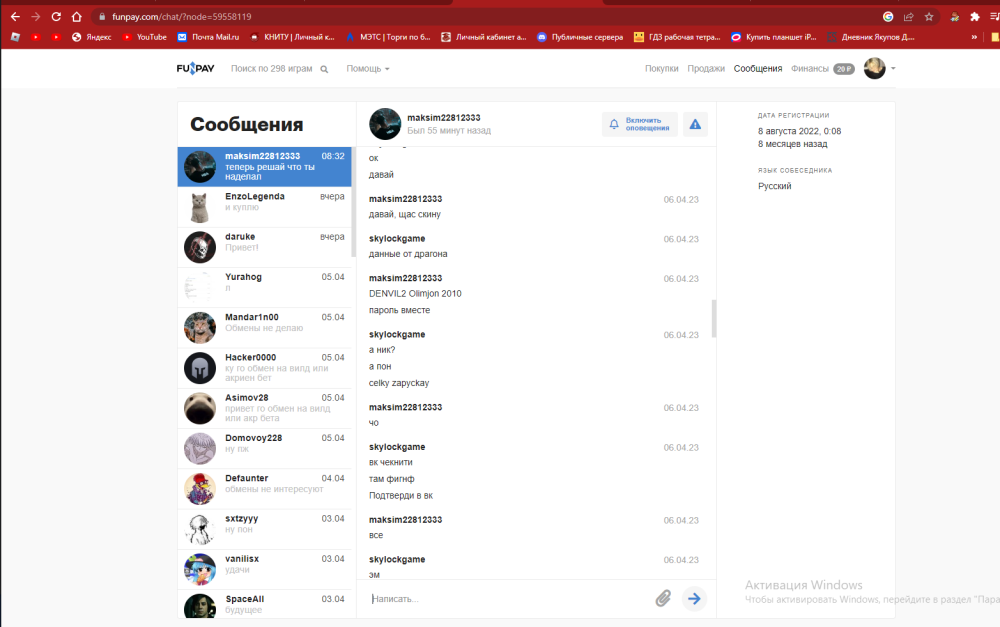
Task: Select the Hacker0000 conversation
Action: 264,367
